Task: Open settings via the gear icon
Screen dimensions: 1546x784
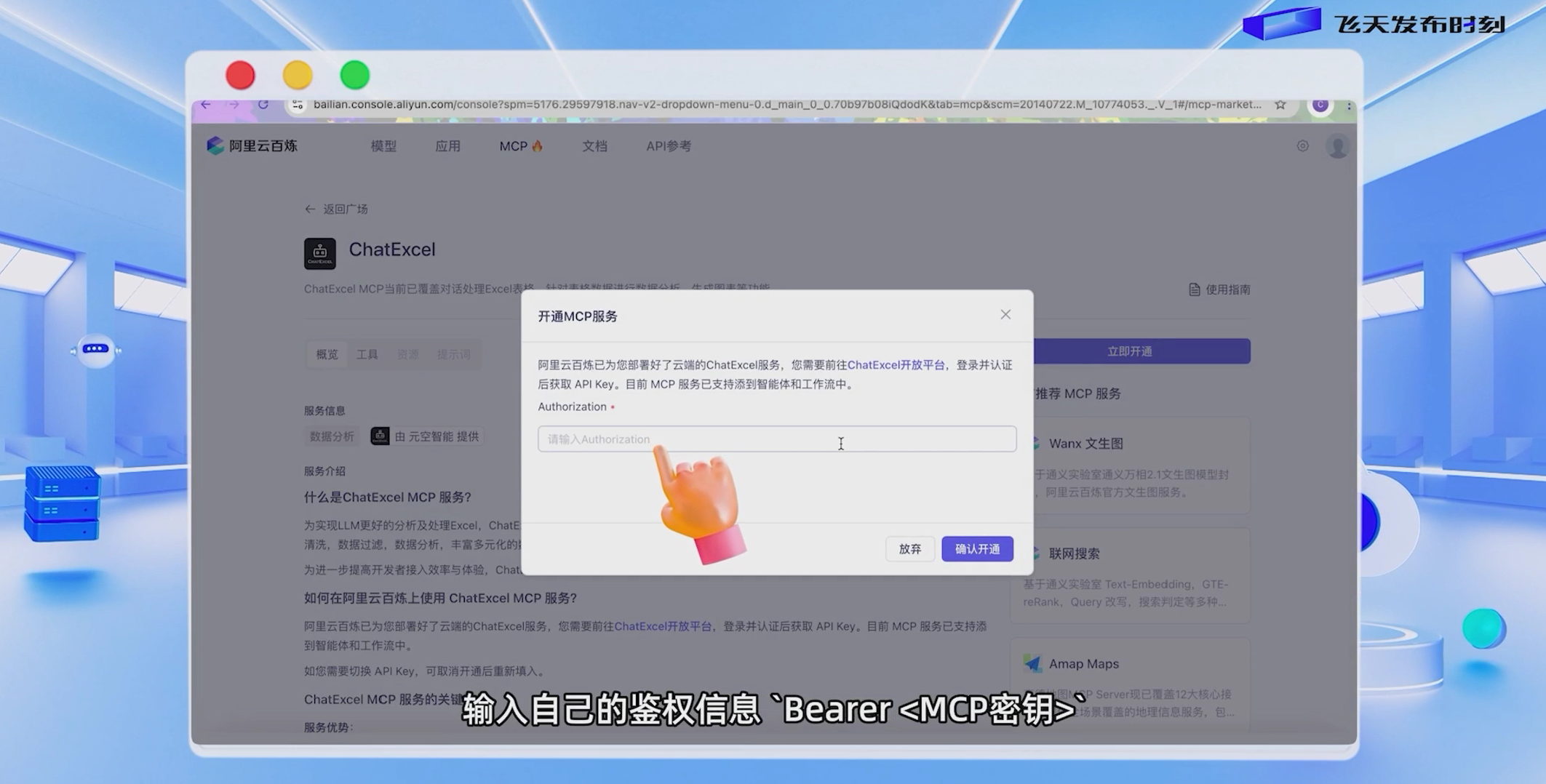Action: tap(1302, 145)
